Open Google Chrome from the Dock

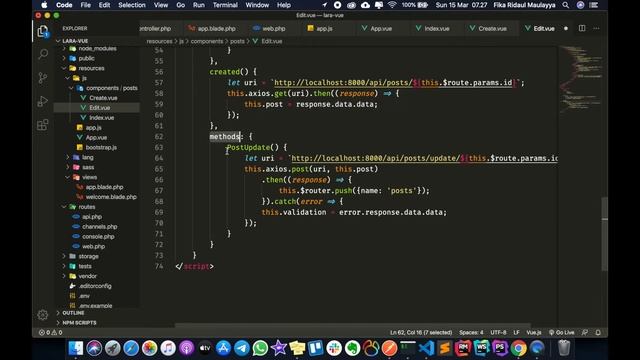518,348
